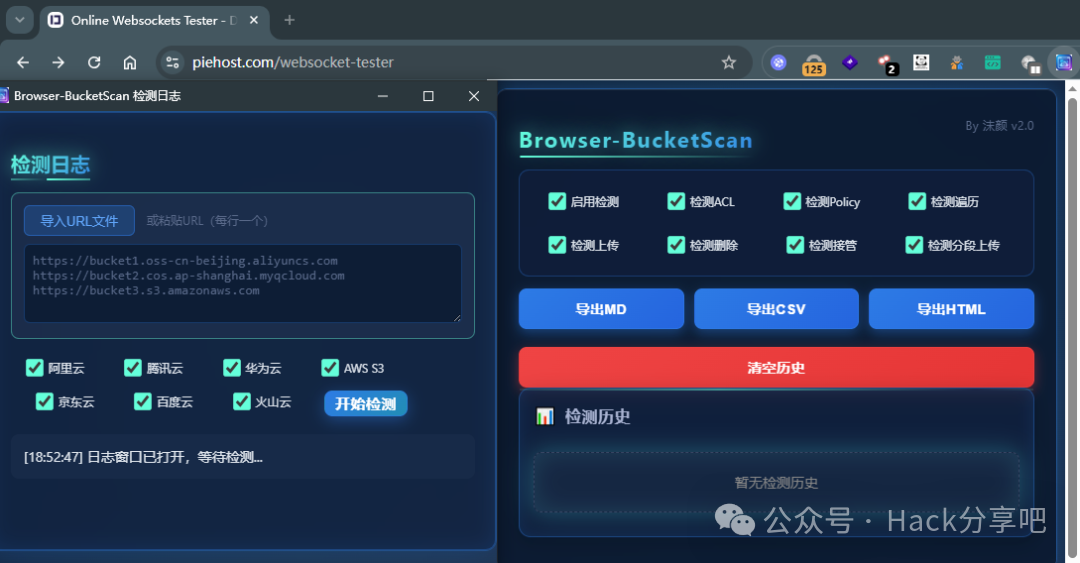Image resolution: width=1080 pixels, height=563 pixels.
Task: Open the grey cloud extension icon
Action: pyautogui.click(x=1030, y=64)
